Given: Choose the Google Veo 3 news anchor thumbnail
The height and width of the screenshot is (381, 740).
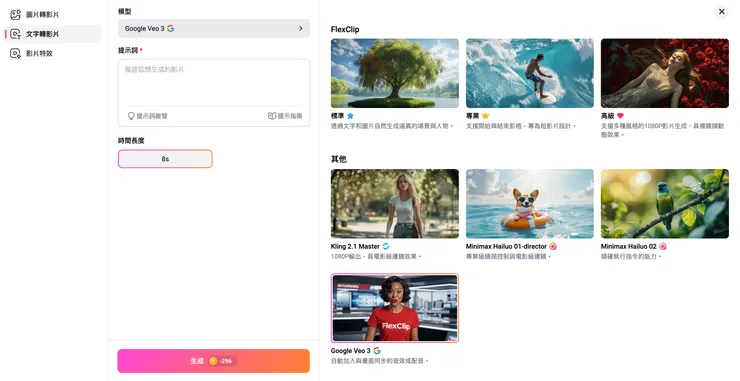Looking at the screenshot, I should coord(395,308).
